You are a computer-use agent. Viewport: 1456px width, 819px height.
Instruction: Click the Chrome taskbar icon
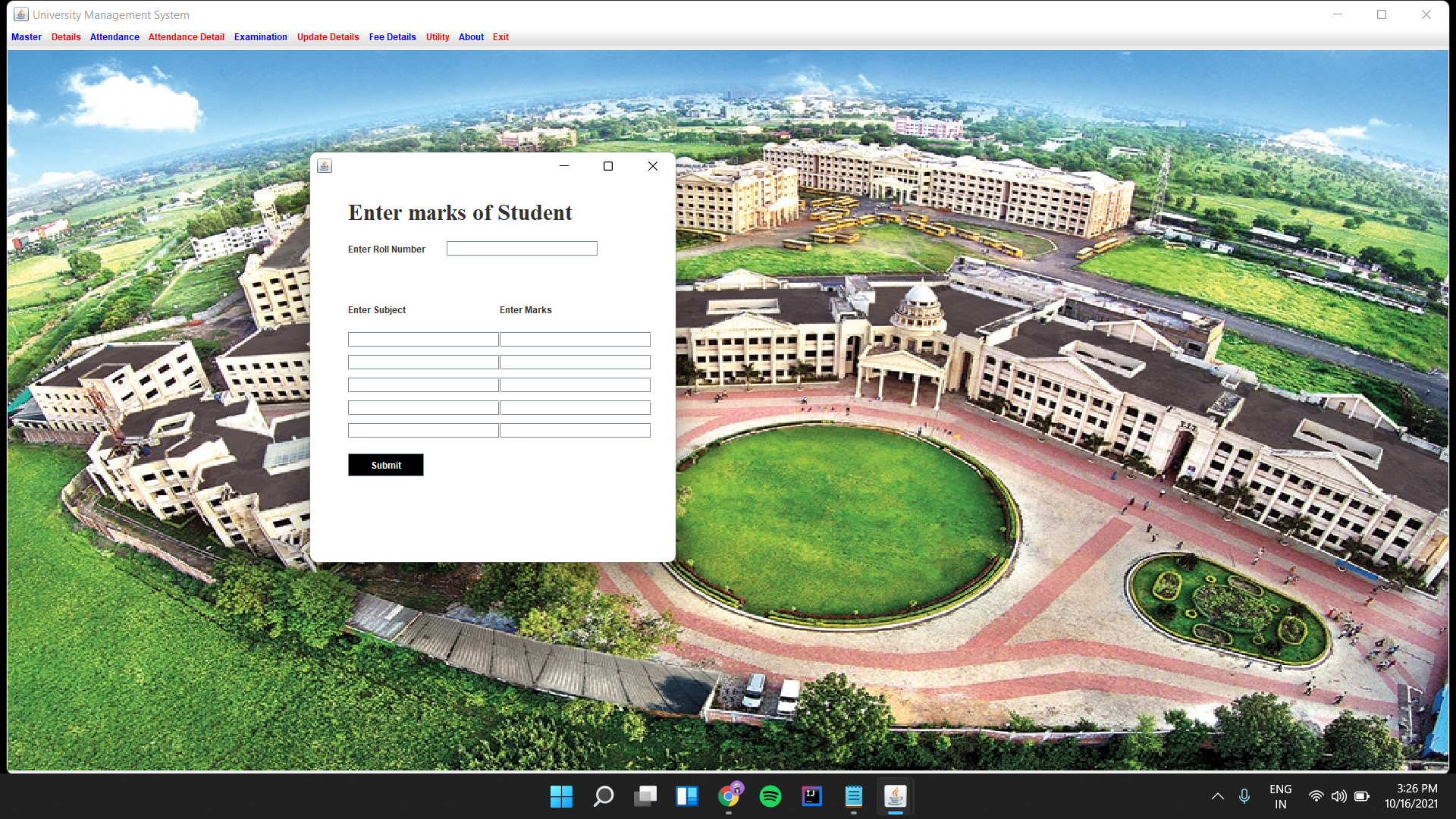point(729,796)
